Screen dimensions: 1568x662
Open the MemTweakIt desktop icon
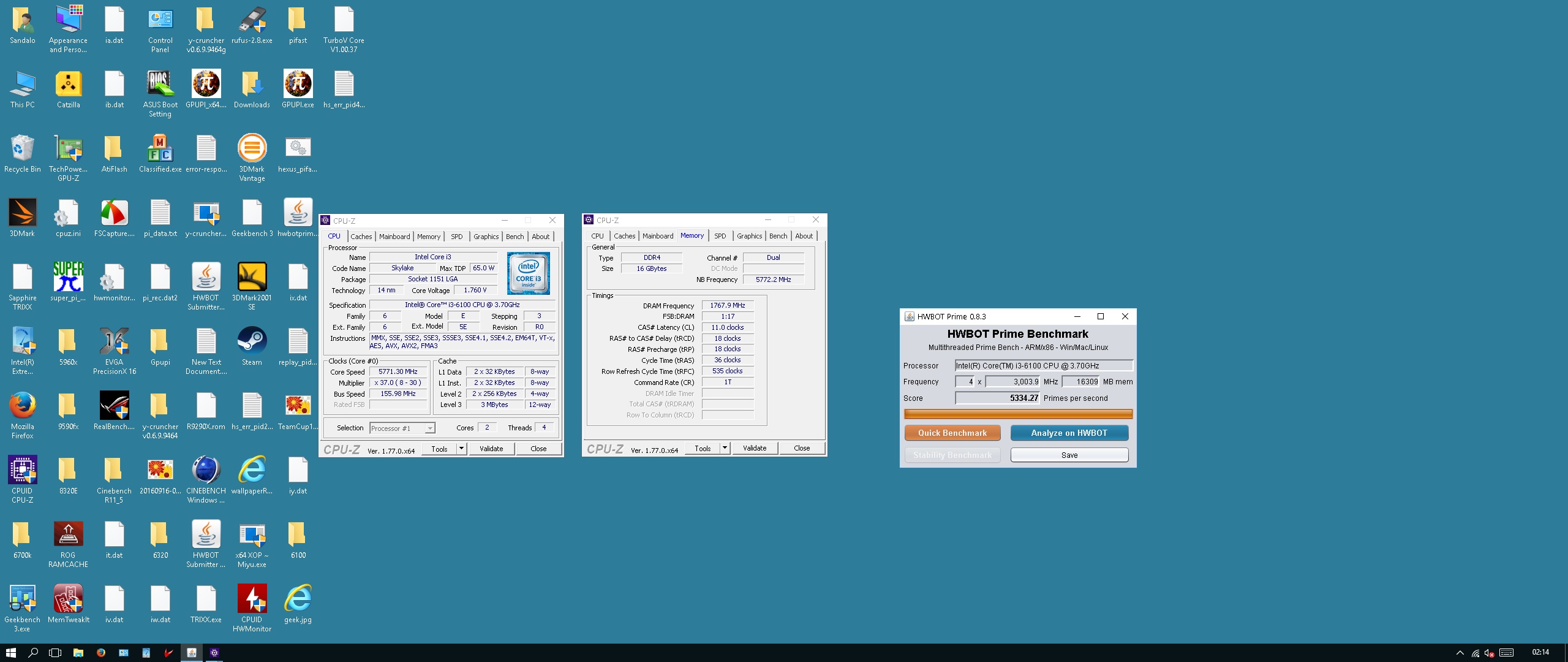click(69, 605)
